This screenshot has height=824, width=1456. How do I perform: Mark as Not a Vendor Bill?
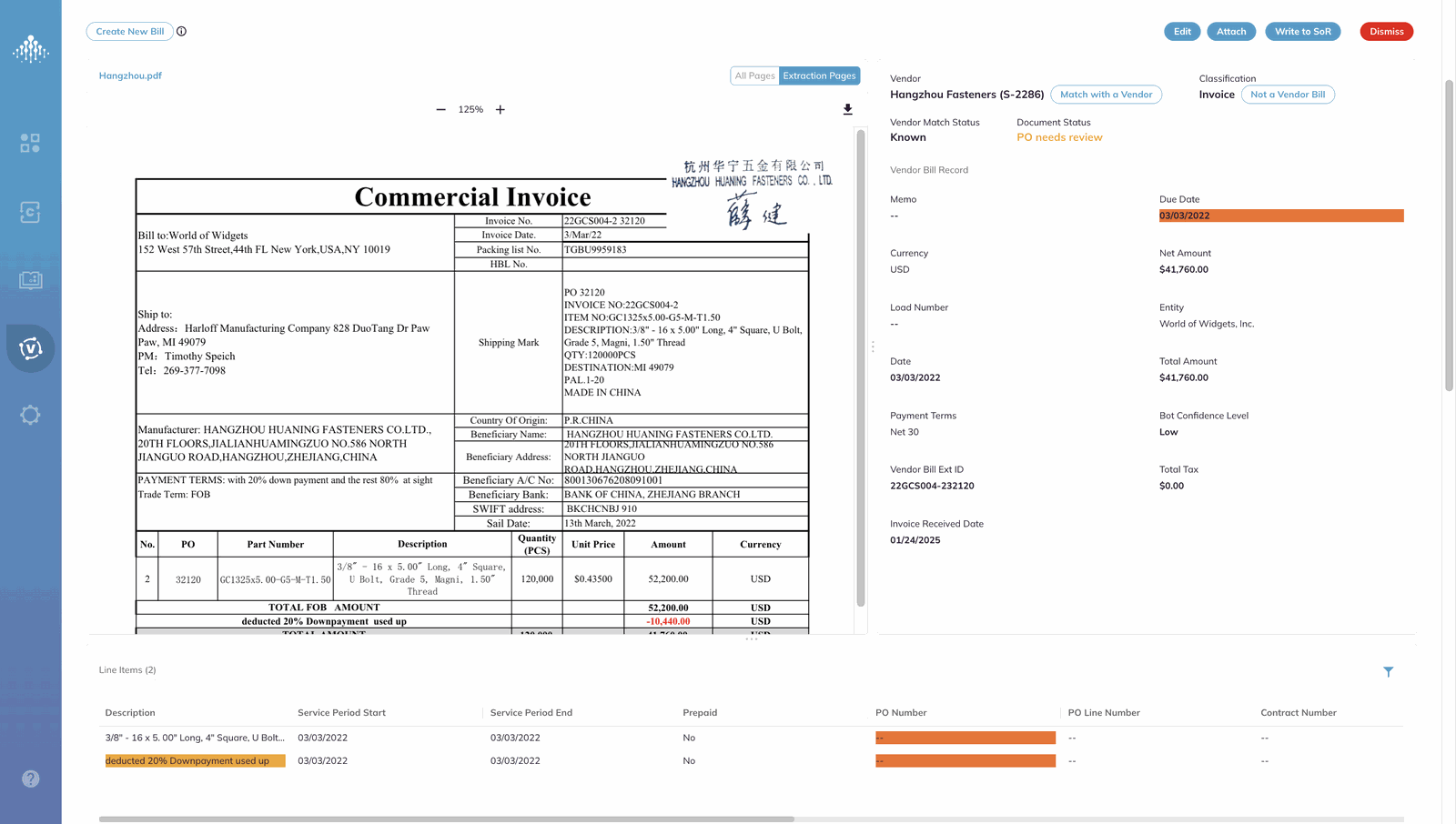coord(1288,95)
